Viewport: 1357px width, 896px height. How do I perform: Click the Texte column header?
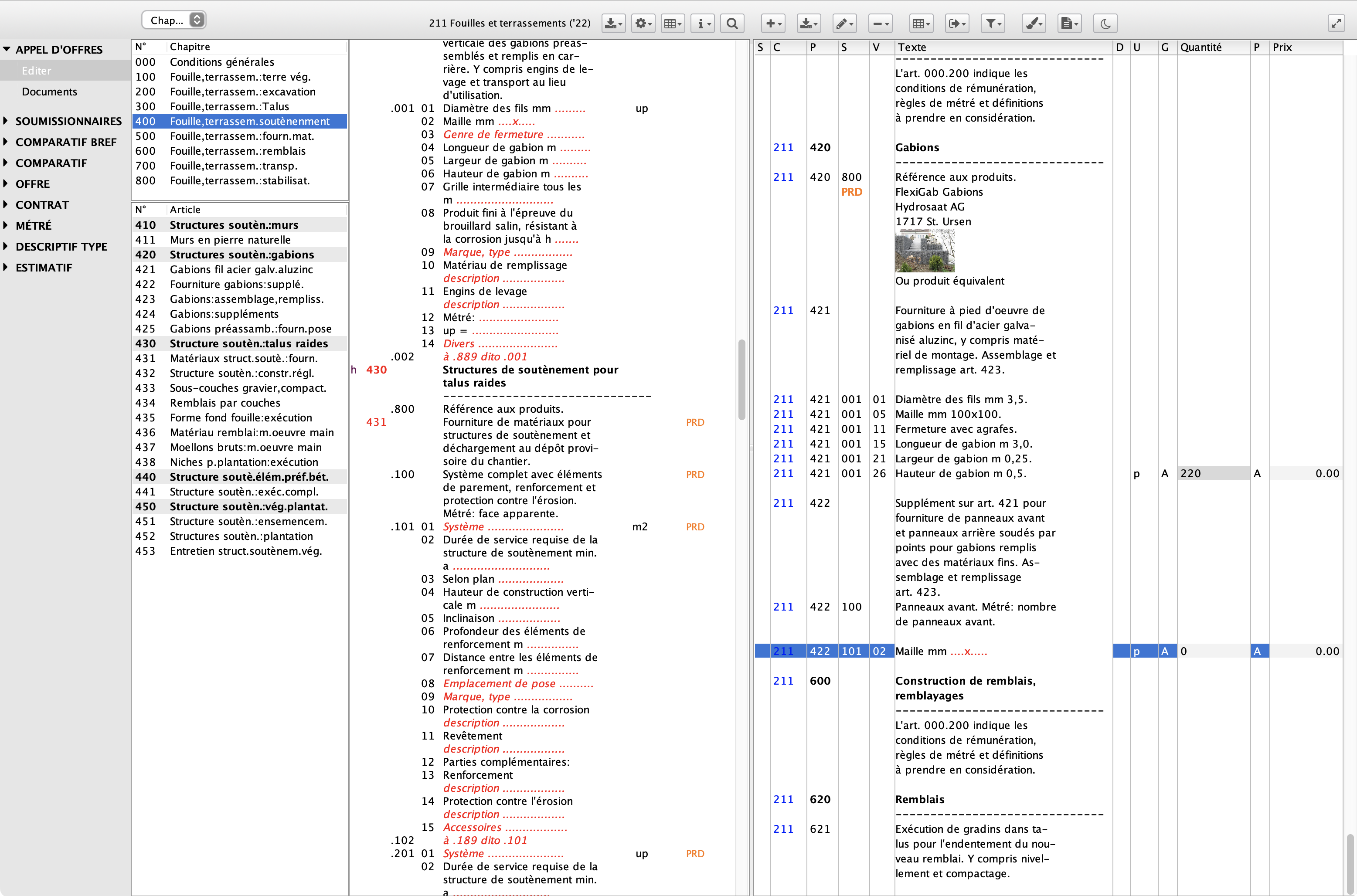(x=1003, y=48)
